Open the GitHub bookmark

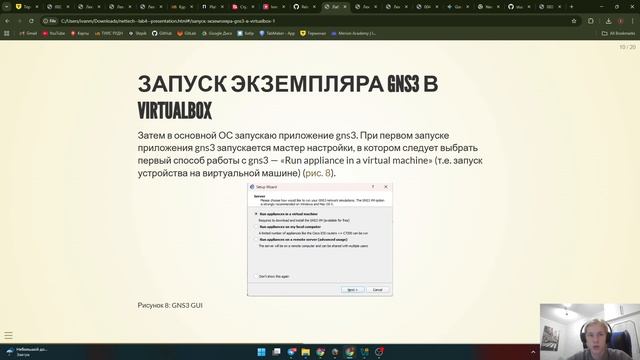162,33
